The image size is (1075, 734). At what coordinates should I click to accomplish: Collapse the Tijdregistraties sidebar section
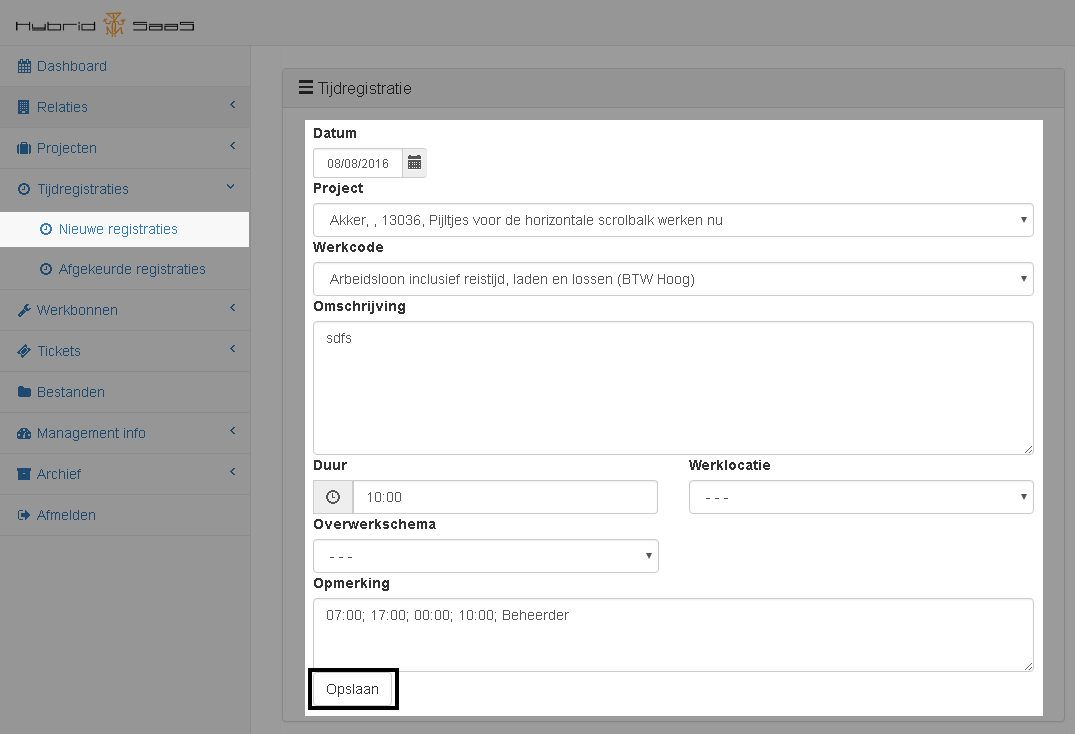pyautogui.click(x=83, y=189)
